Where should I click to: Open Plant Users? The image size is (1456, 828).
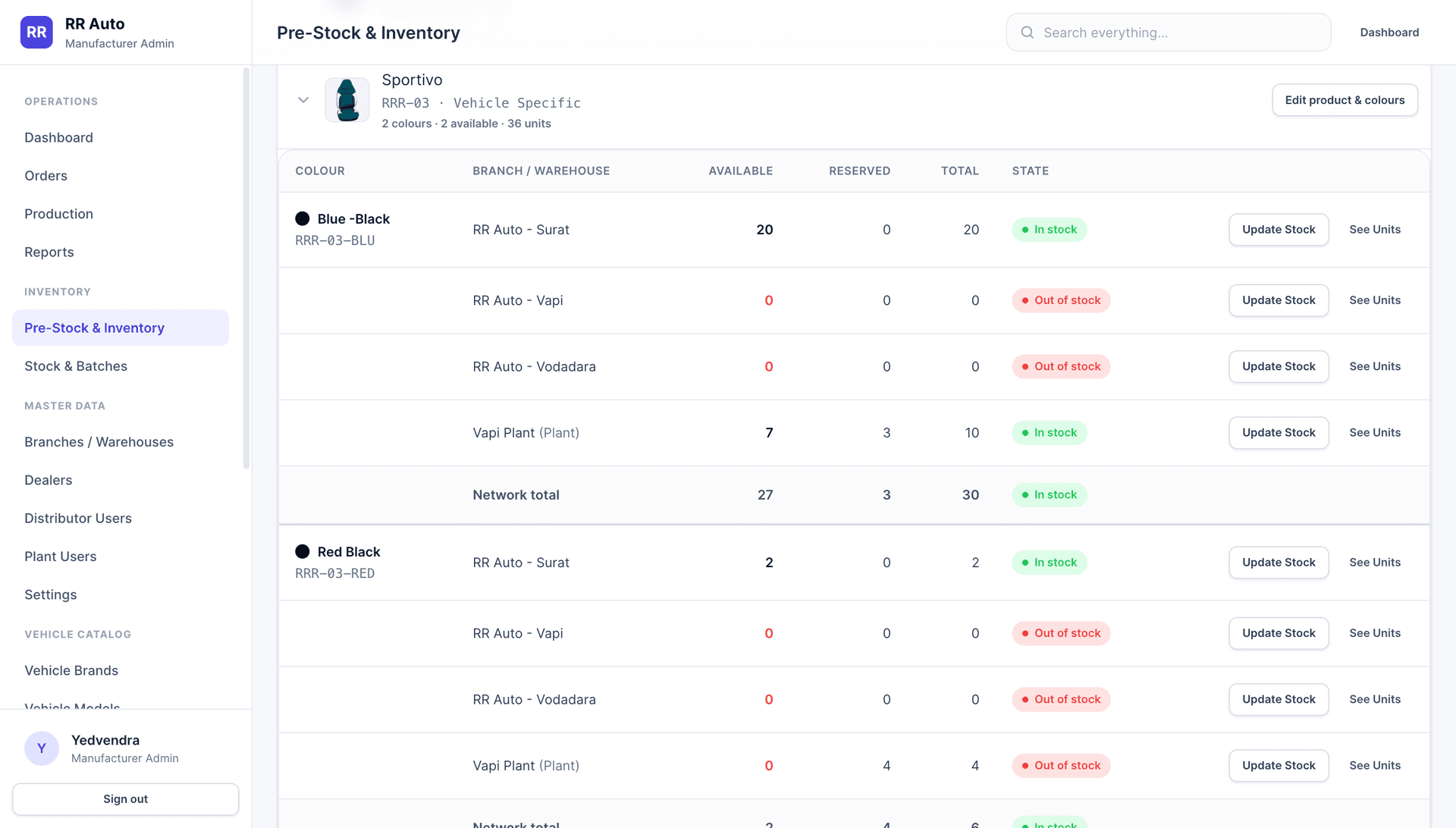(60, 556)
